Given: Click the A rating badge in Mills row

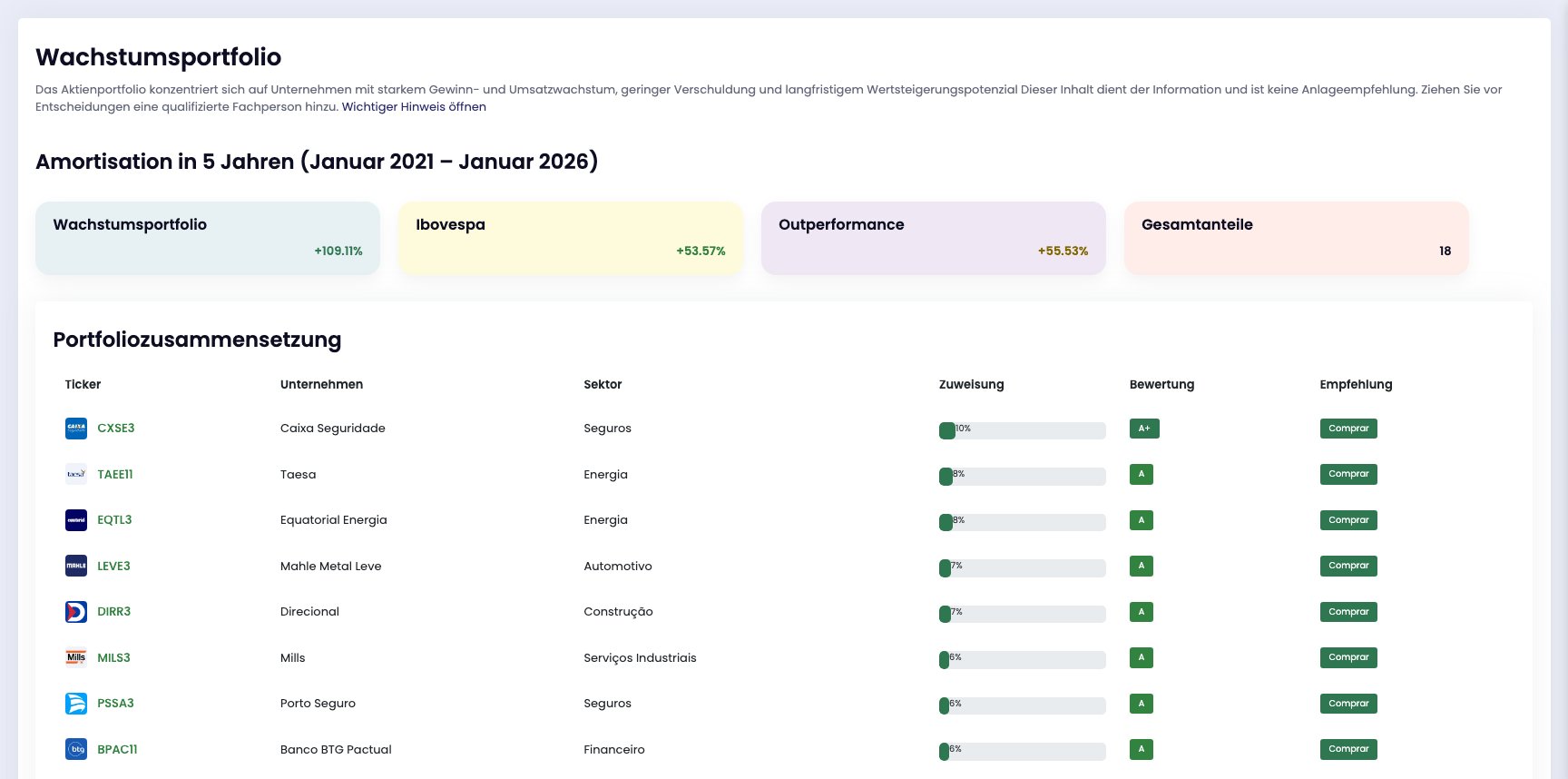Looking at the screenshot, I should pyautogui.click(x=1142, y=657).
